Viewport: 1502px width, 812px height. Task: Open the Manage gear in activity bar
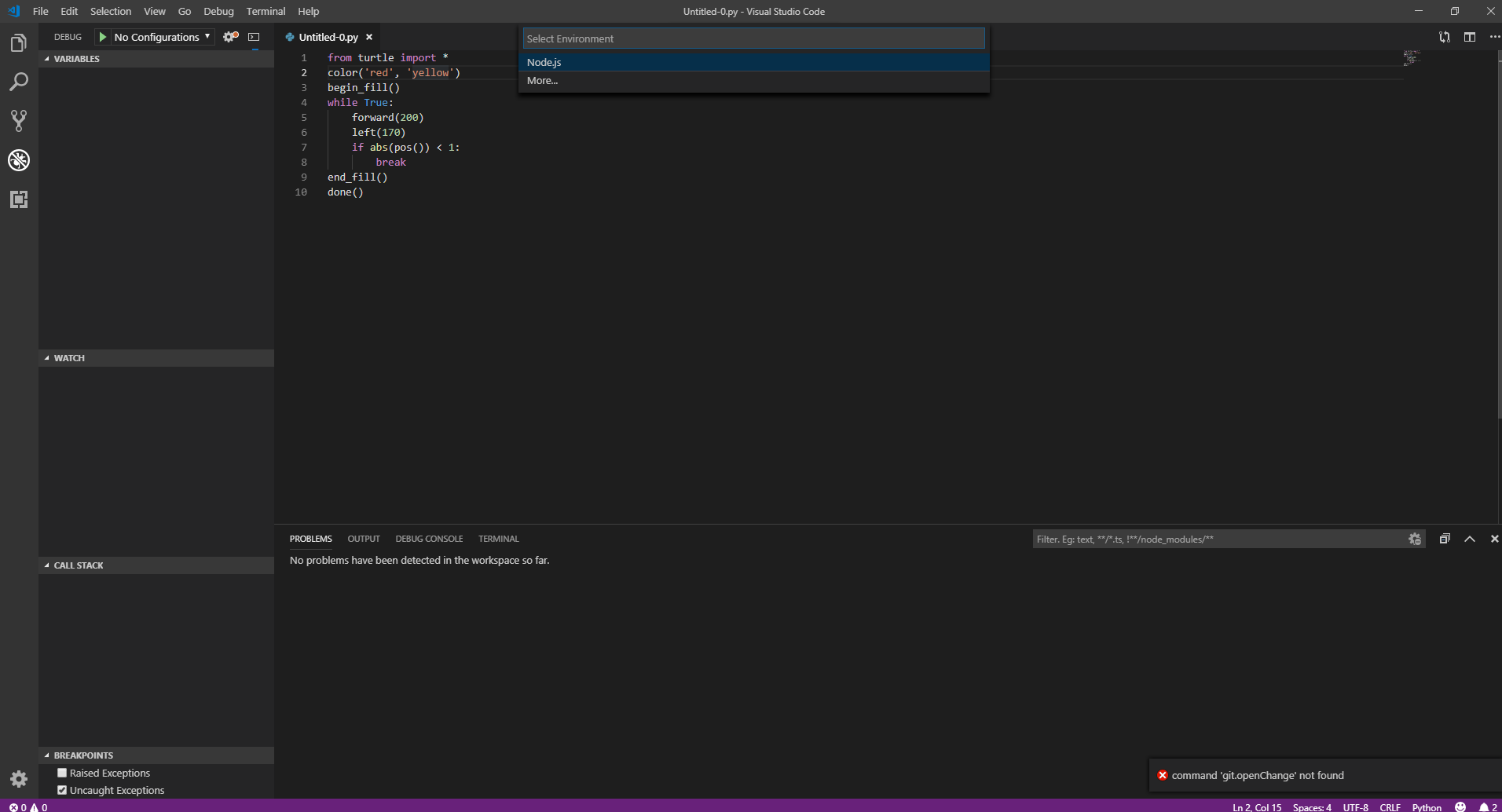[x=19, y=779]
